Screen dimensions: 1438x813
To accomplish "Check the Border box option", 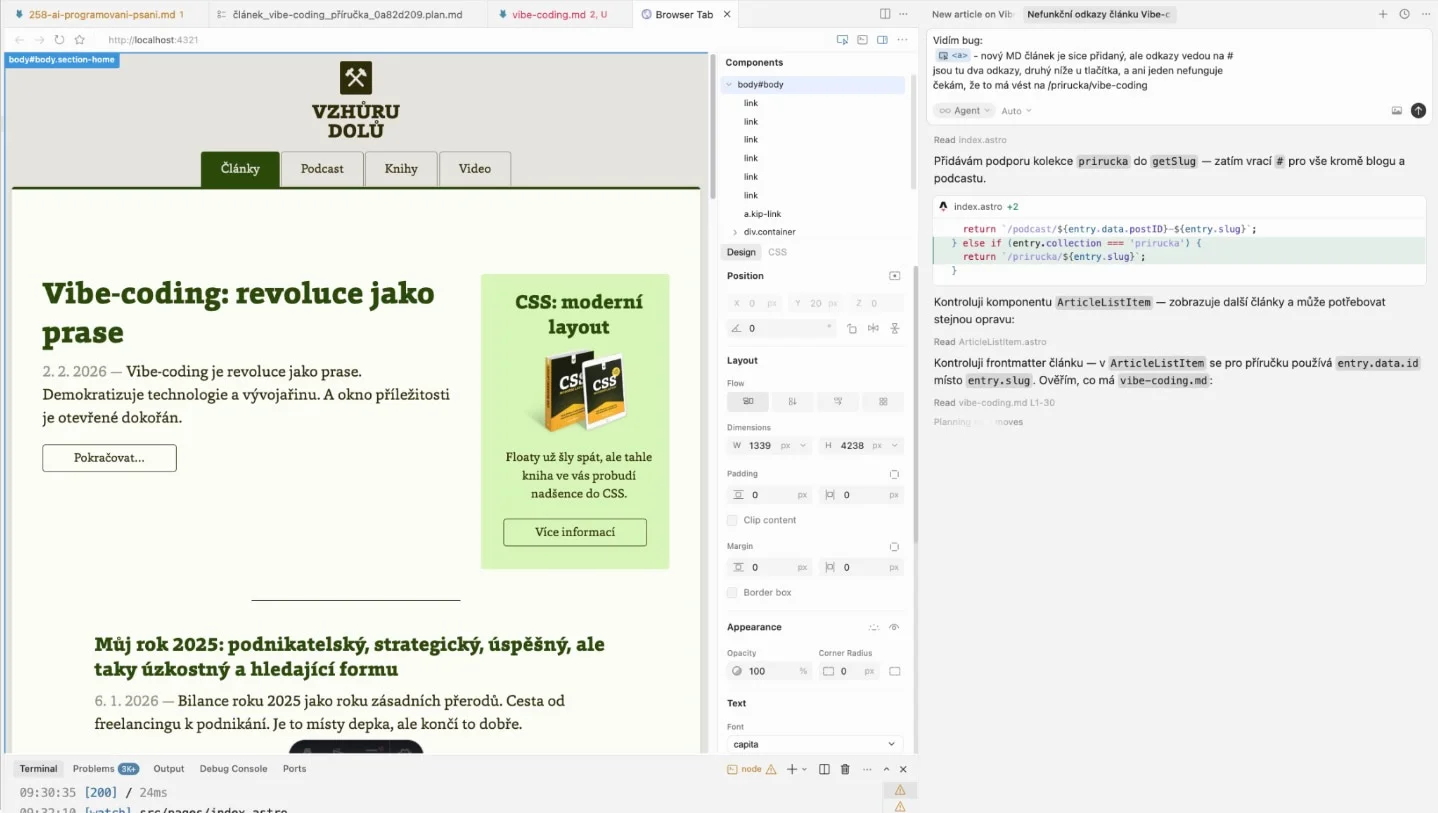I will click(732, 592).
